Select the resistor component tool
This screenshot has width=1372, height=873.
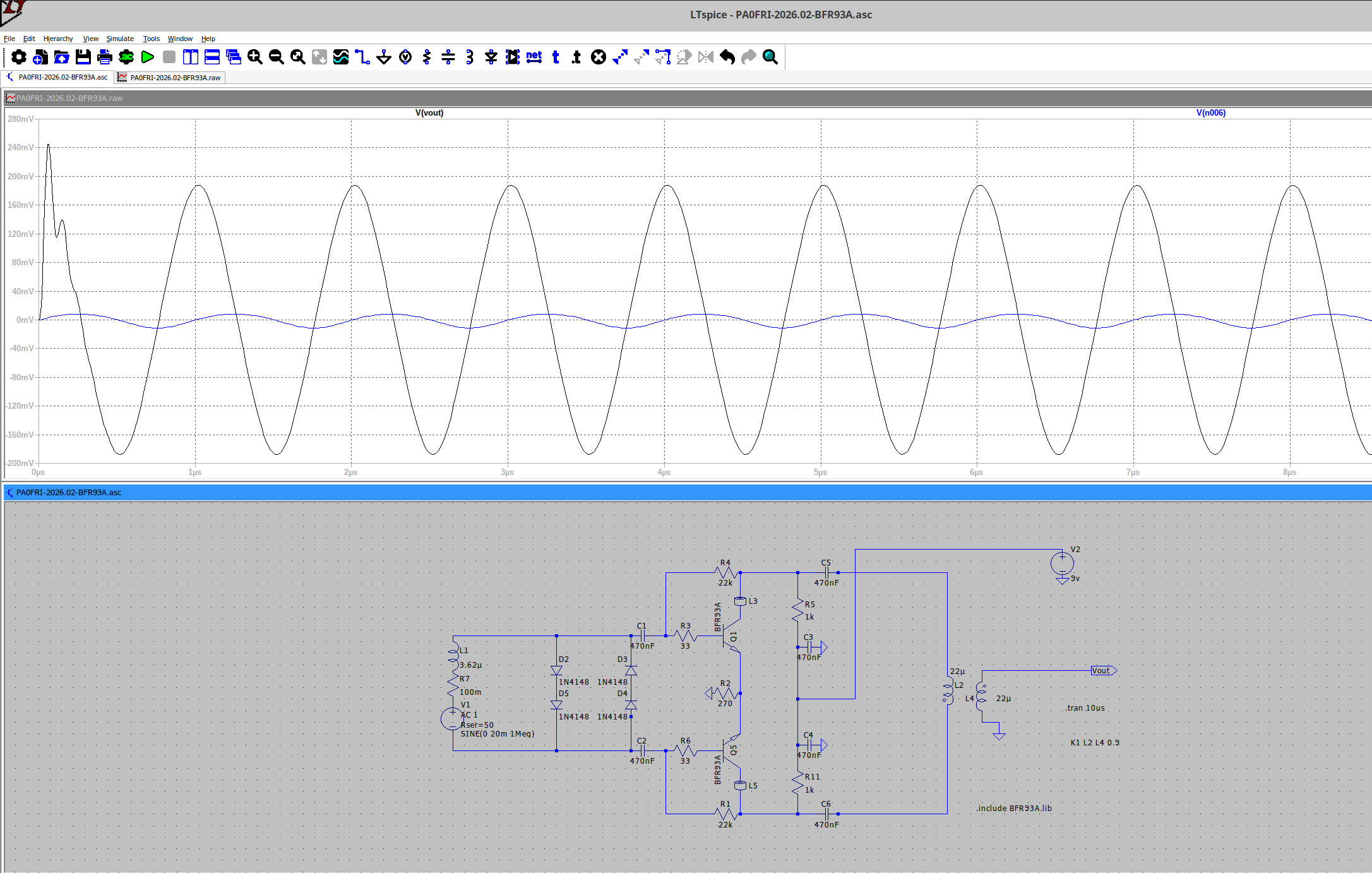[x=427, y=57]
